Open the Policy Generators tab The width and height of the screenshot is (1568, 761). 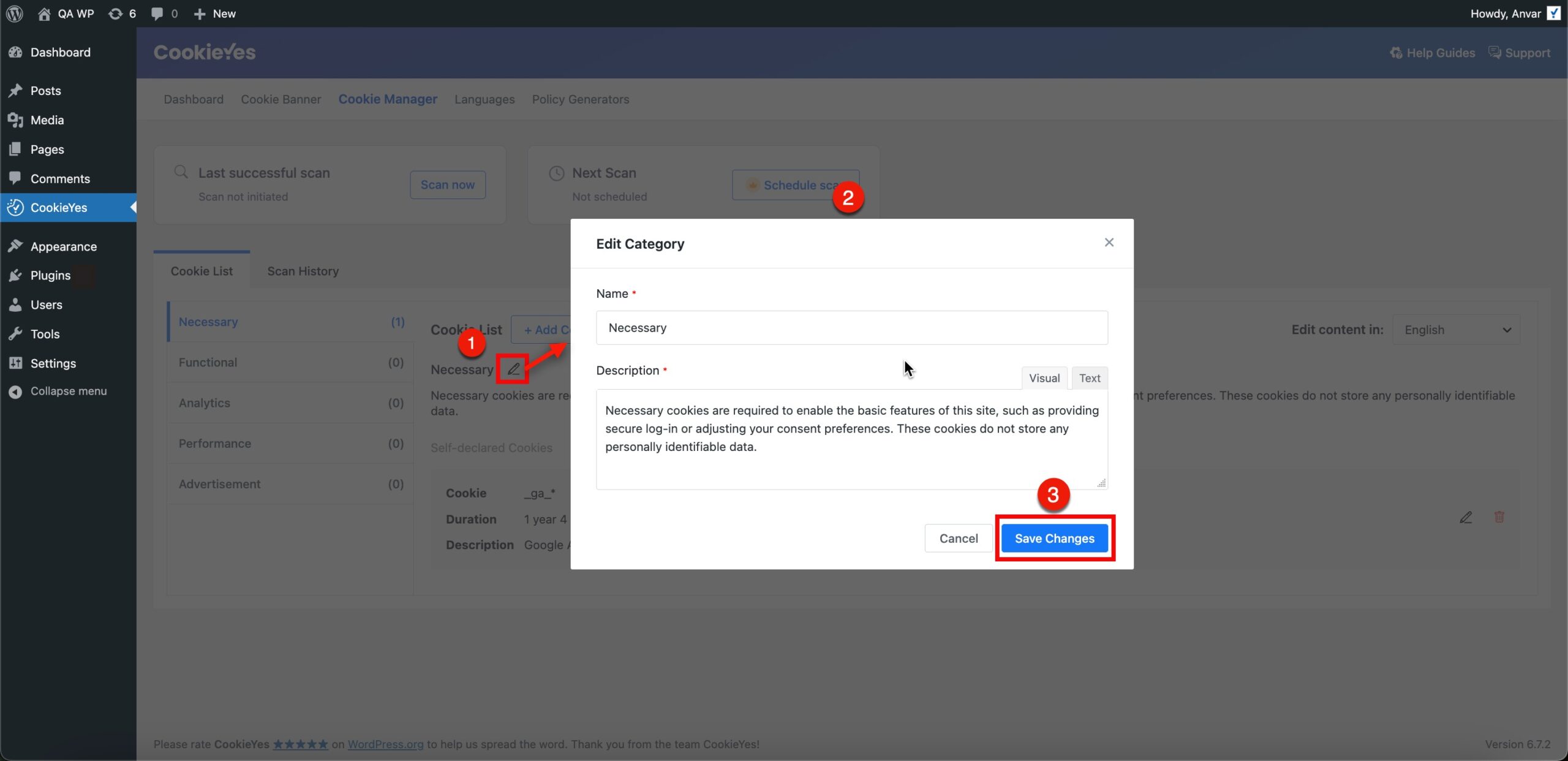click(x=580, y=99)
